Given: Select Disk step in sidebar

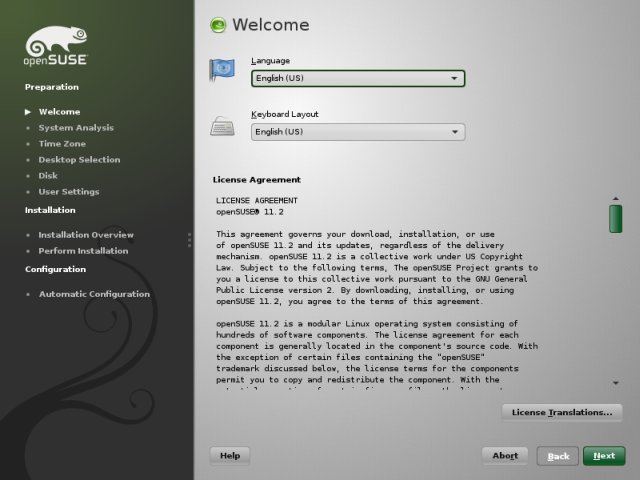Looking at the screenshot, I should (48, 176).
